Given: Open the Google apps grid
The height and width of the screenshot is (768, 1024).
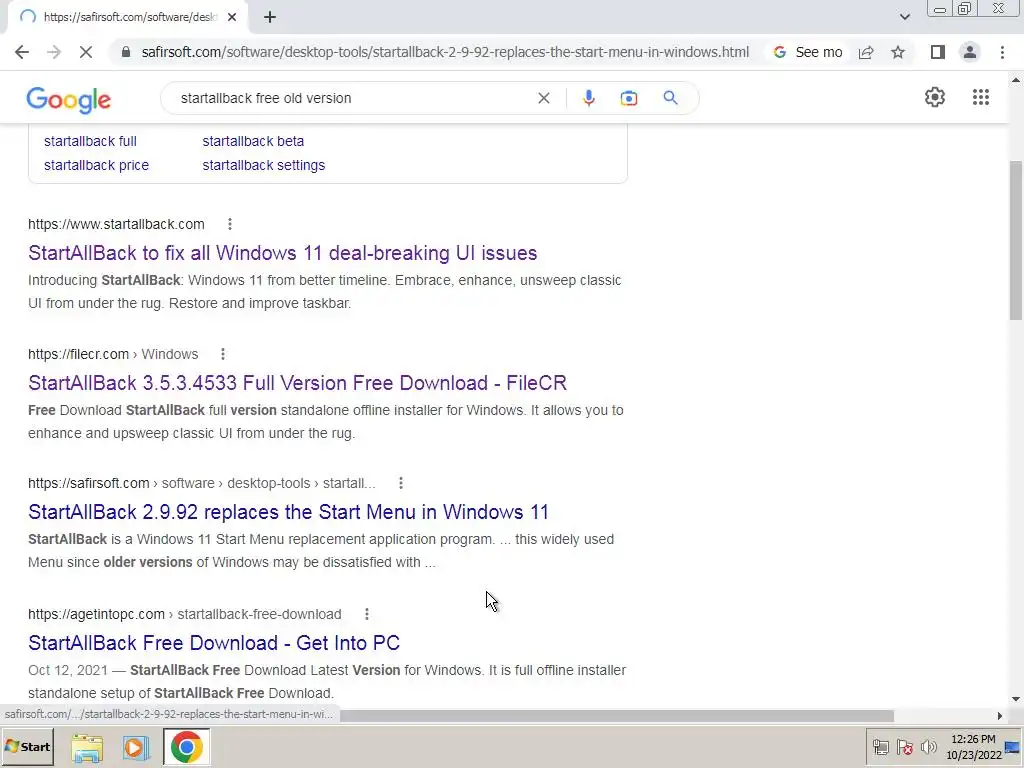Looking at the screenshot, I should (x=981, y=97).
